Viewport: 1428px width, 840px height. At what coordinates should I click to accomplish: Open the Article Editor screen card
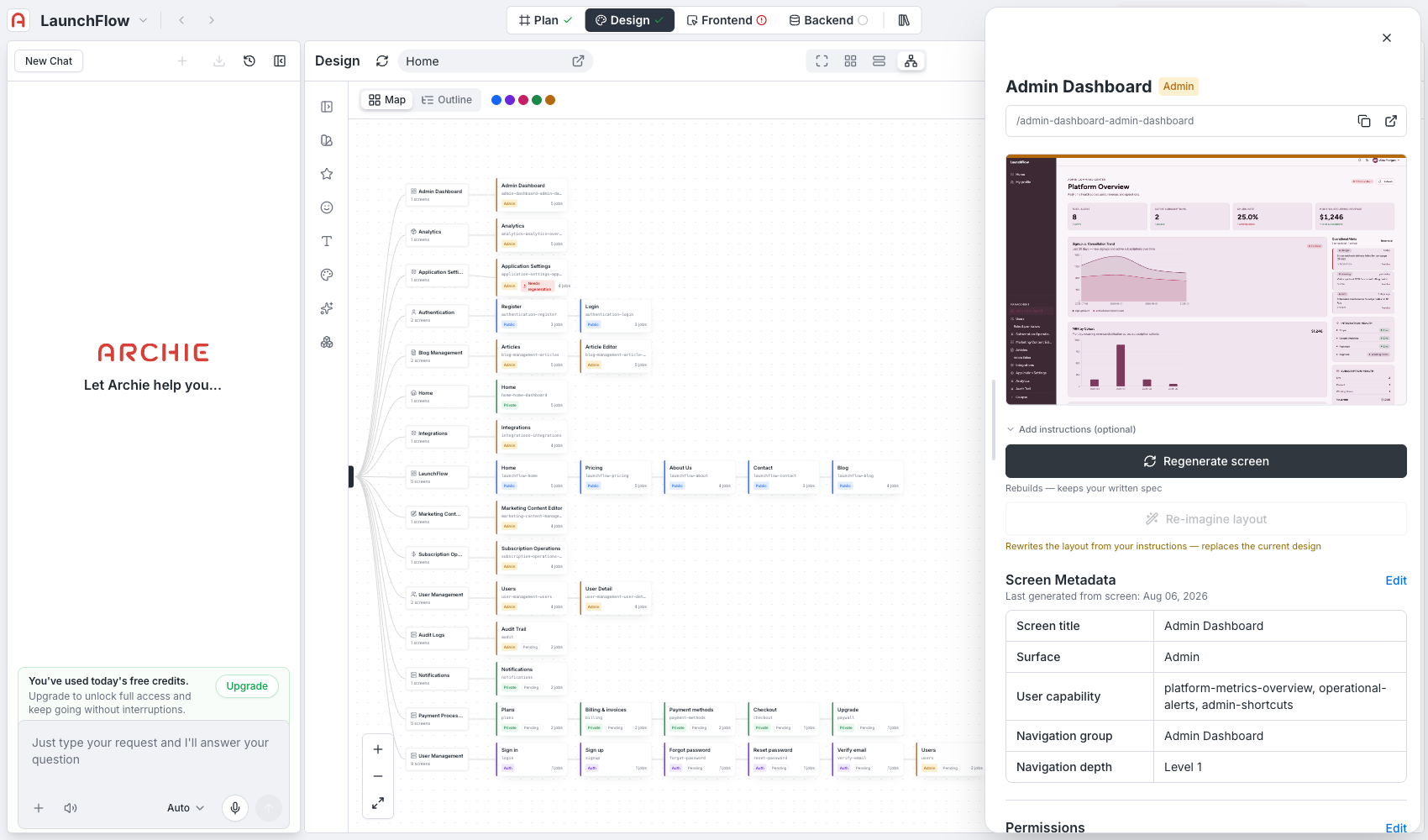coord(616,355)
